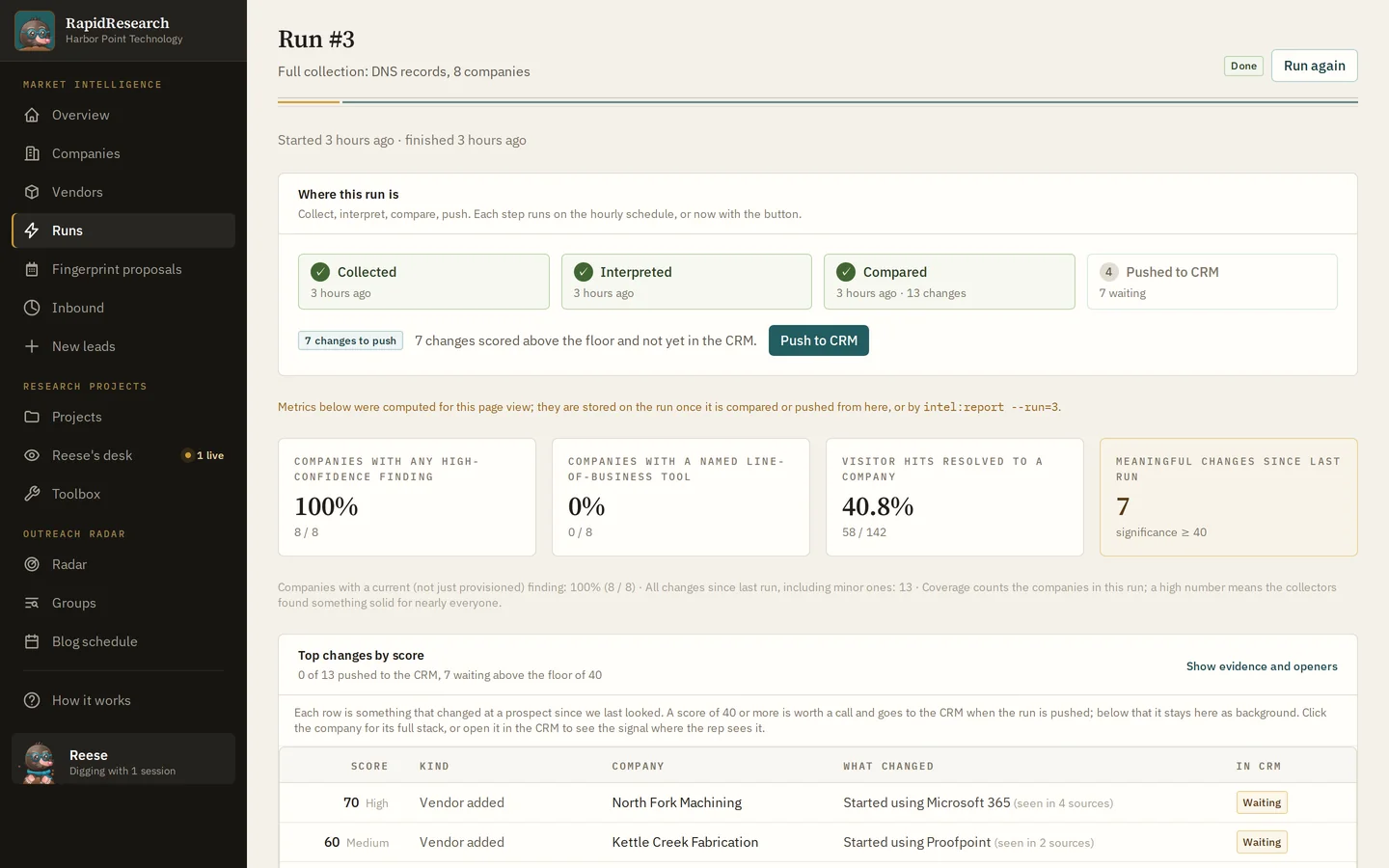1389x868 pixels.
Task: Click the Vendors box icon
Action: 32,192
